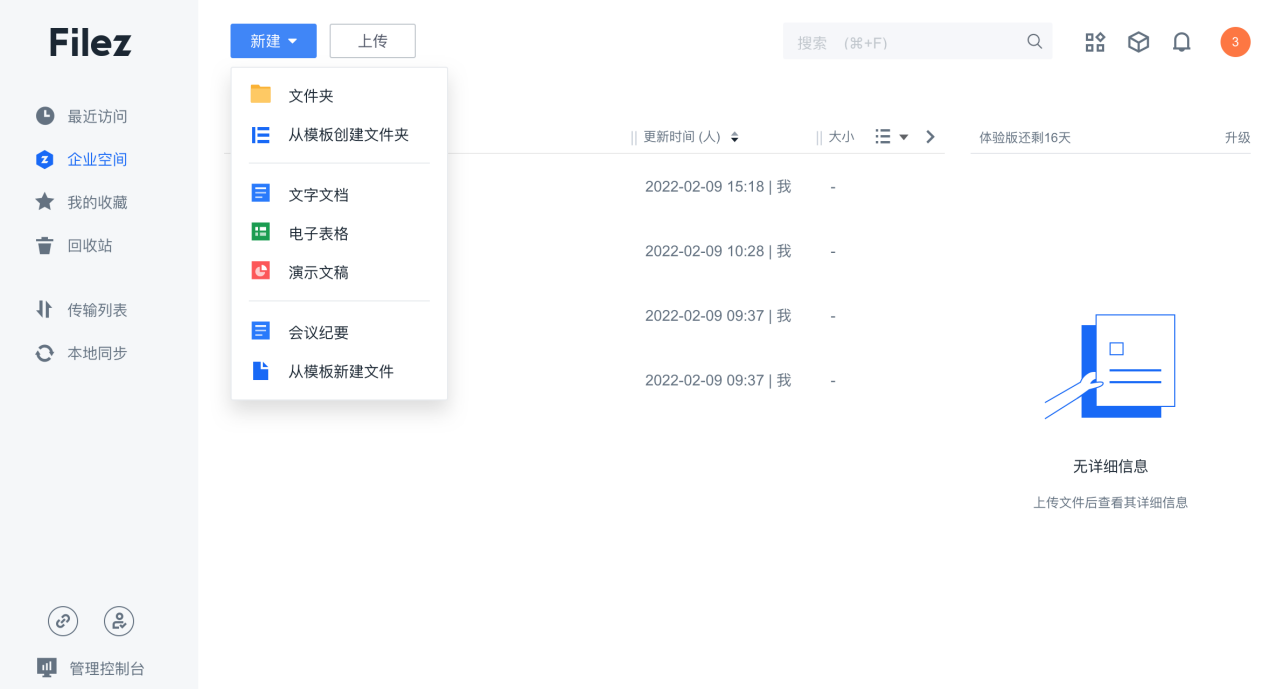Open 最近访问 clock icon in sidebar

pyautogui.click(x=45, y=116)
